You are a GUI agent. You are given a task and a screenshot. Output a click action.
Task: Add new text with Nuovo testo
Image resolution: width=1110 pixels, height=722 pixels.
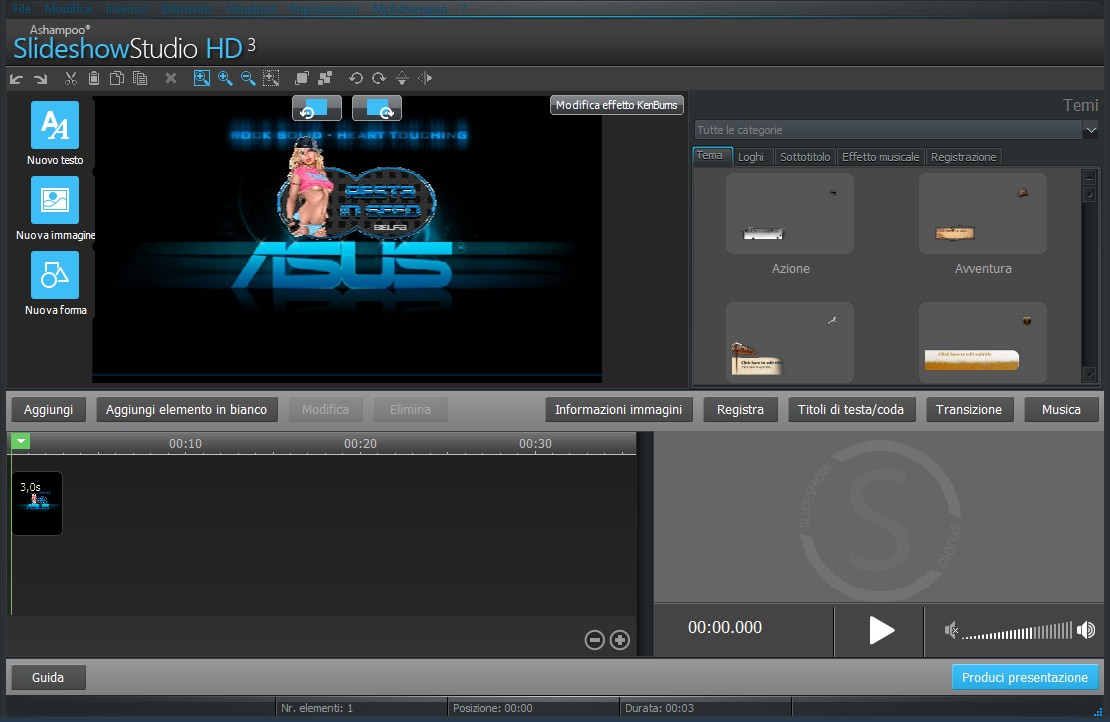[55, 134]
